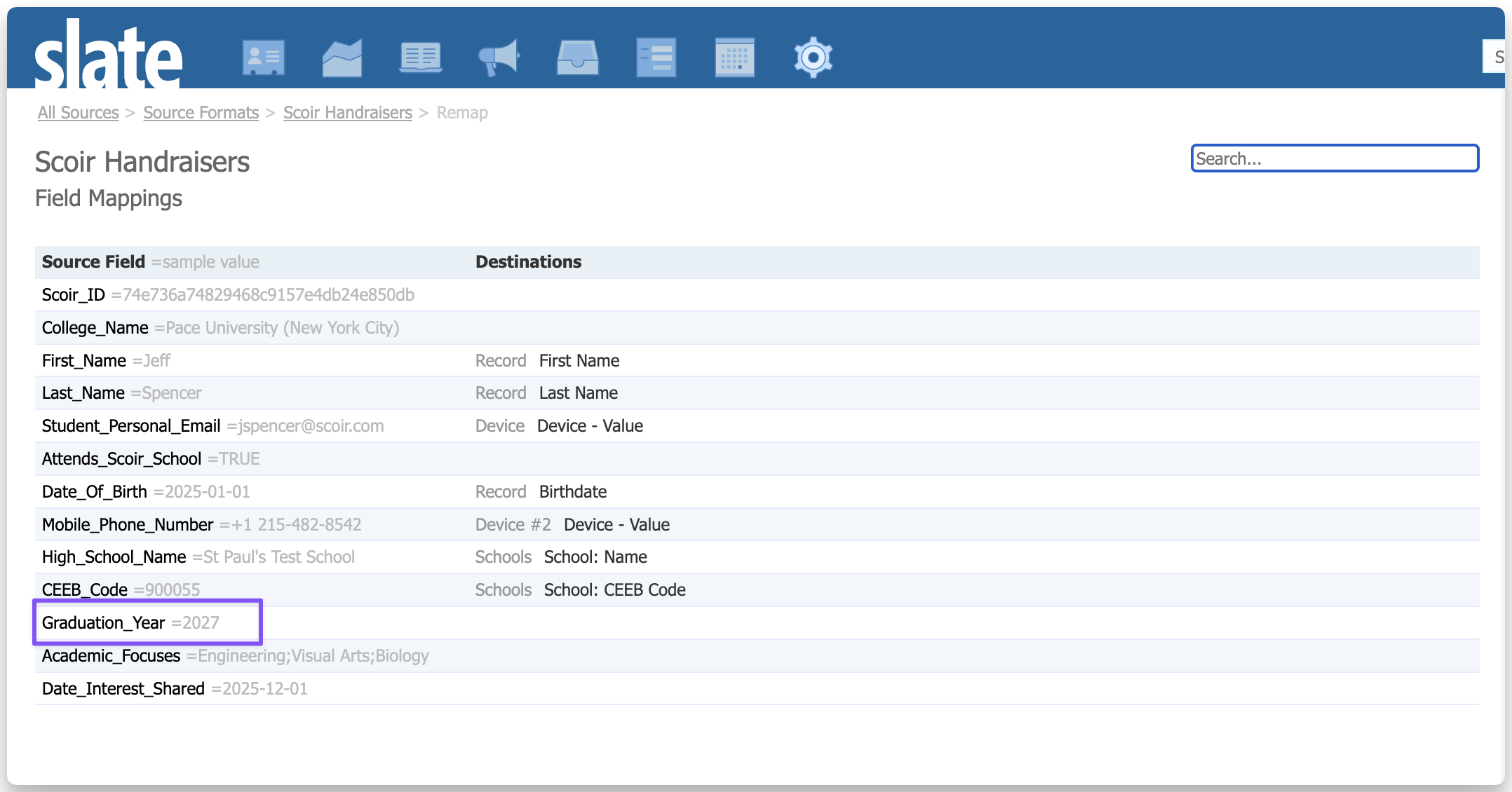Open the CEEB_Code mapping row
The image size is (1512, 792).
coord(85,590)
